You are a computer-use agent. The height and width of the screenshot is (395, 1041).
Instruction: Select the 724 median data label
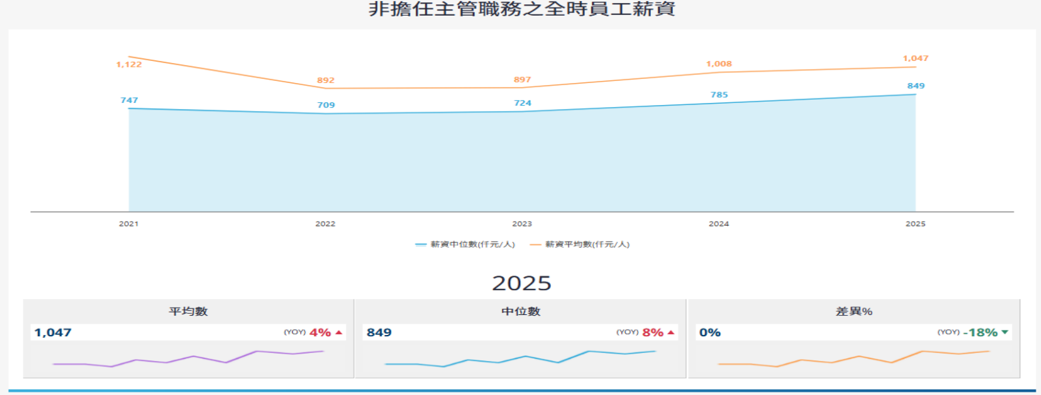click(522, 103)
